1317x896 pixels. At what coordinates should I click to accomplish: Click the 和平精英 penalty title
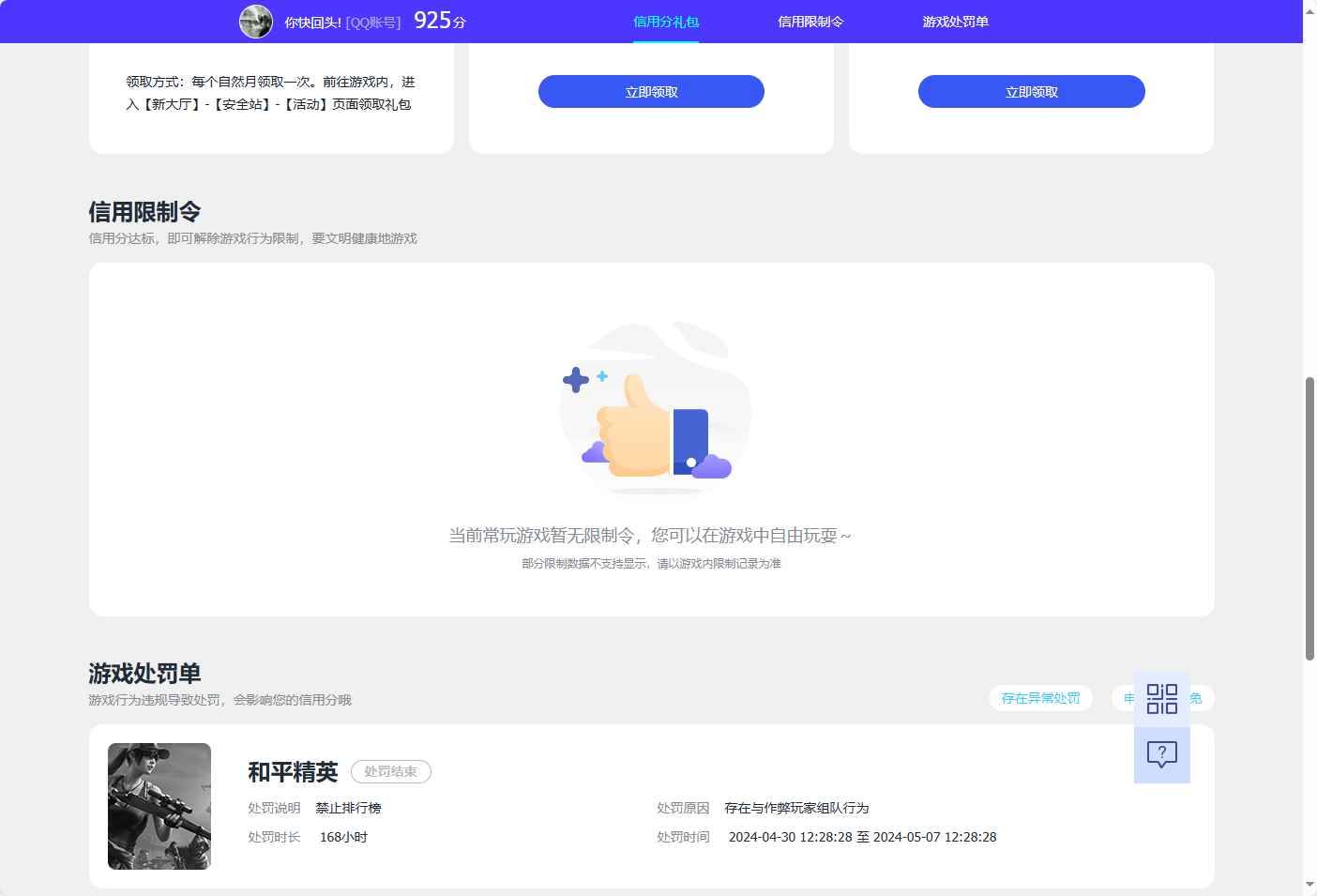(293, 772)
